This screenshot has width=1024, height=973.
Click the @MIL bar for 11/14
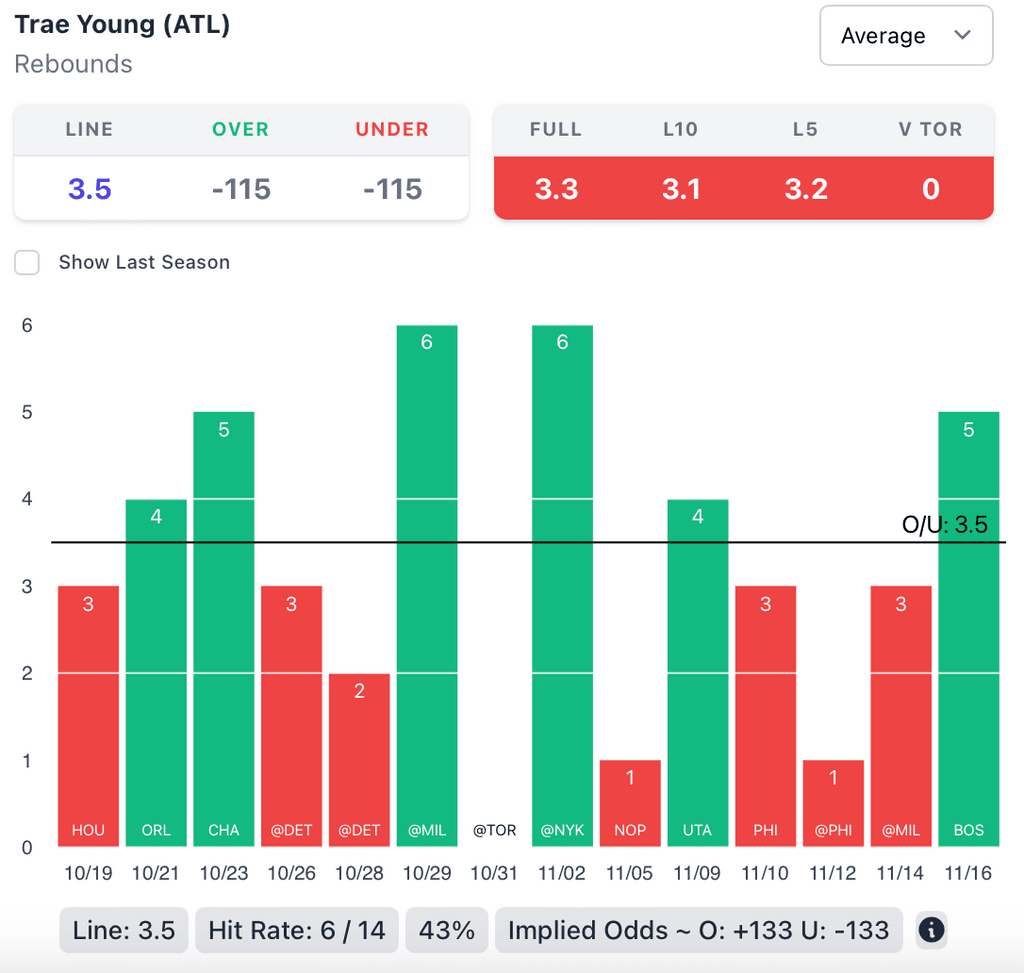pos(901,716)
